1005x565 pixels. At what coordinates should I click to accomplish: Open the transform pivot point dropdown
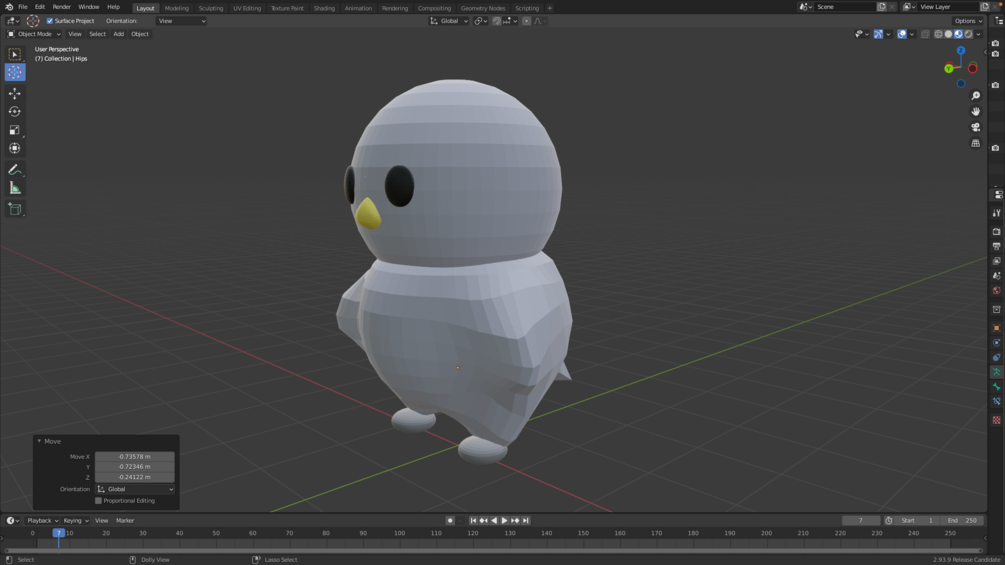tap(481, 21)
